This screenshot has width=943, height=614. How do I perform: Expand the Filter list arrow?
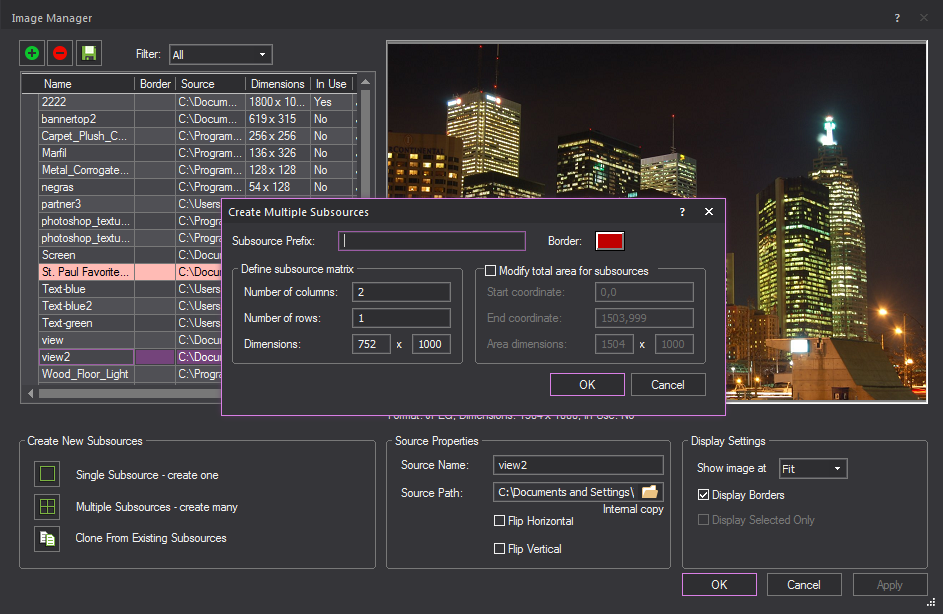tap(262, 54)
